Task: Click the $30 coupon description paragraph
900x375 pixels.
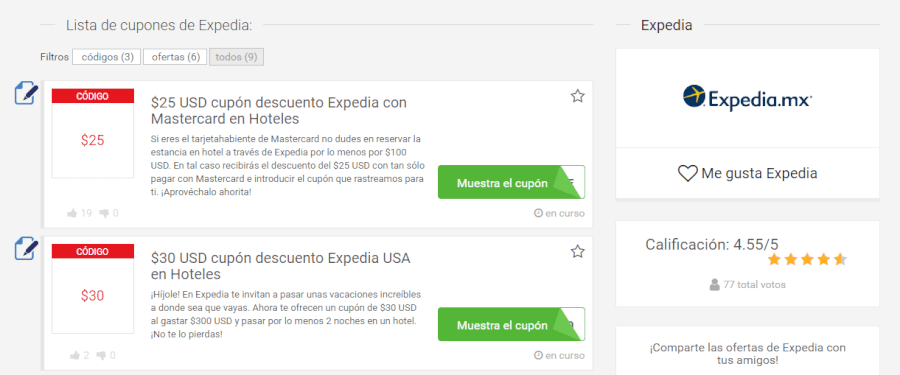Action: pos(287,314)
